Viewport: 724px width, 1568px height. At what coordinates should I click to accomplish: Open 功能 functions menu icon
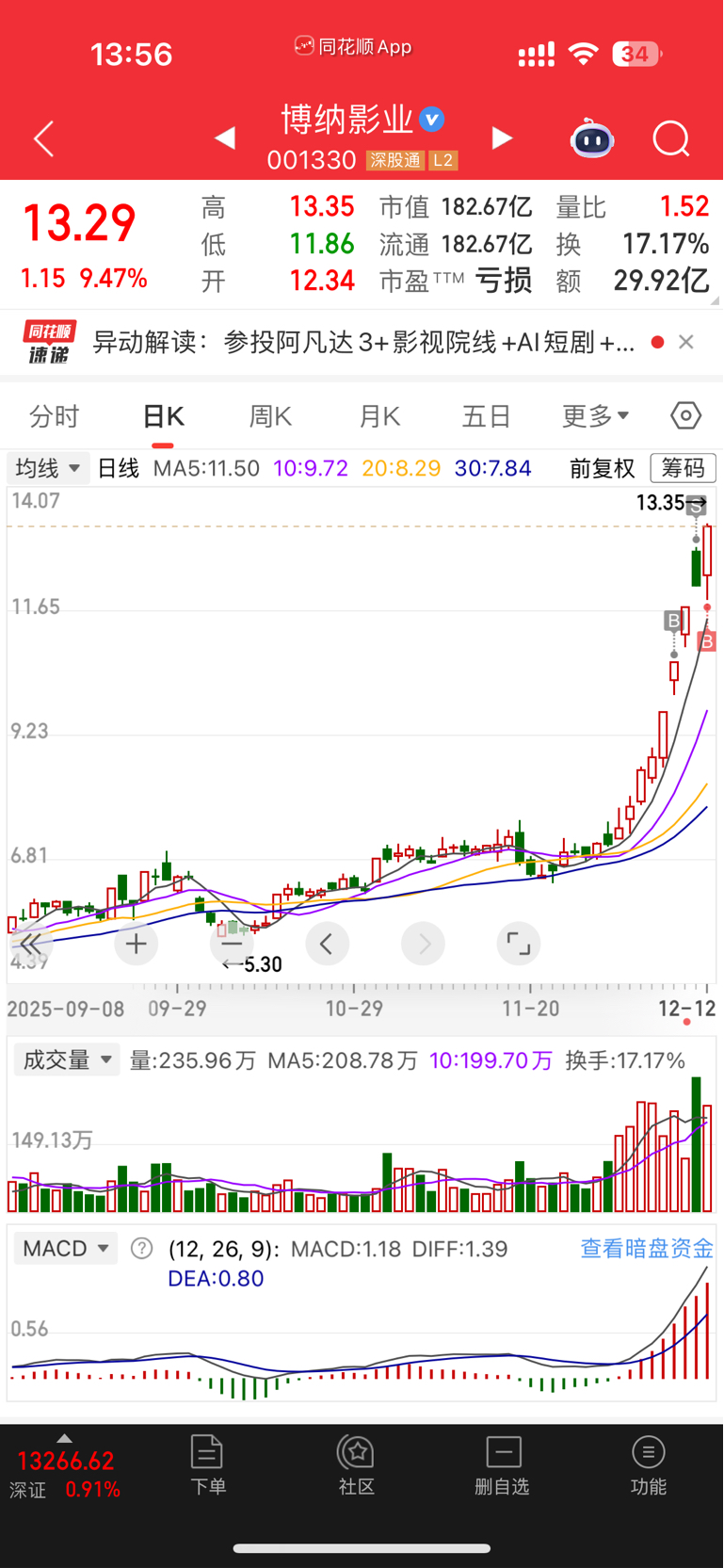(648, 1452)
